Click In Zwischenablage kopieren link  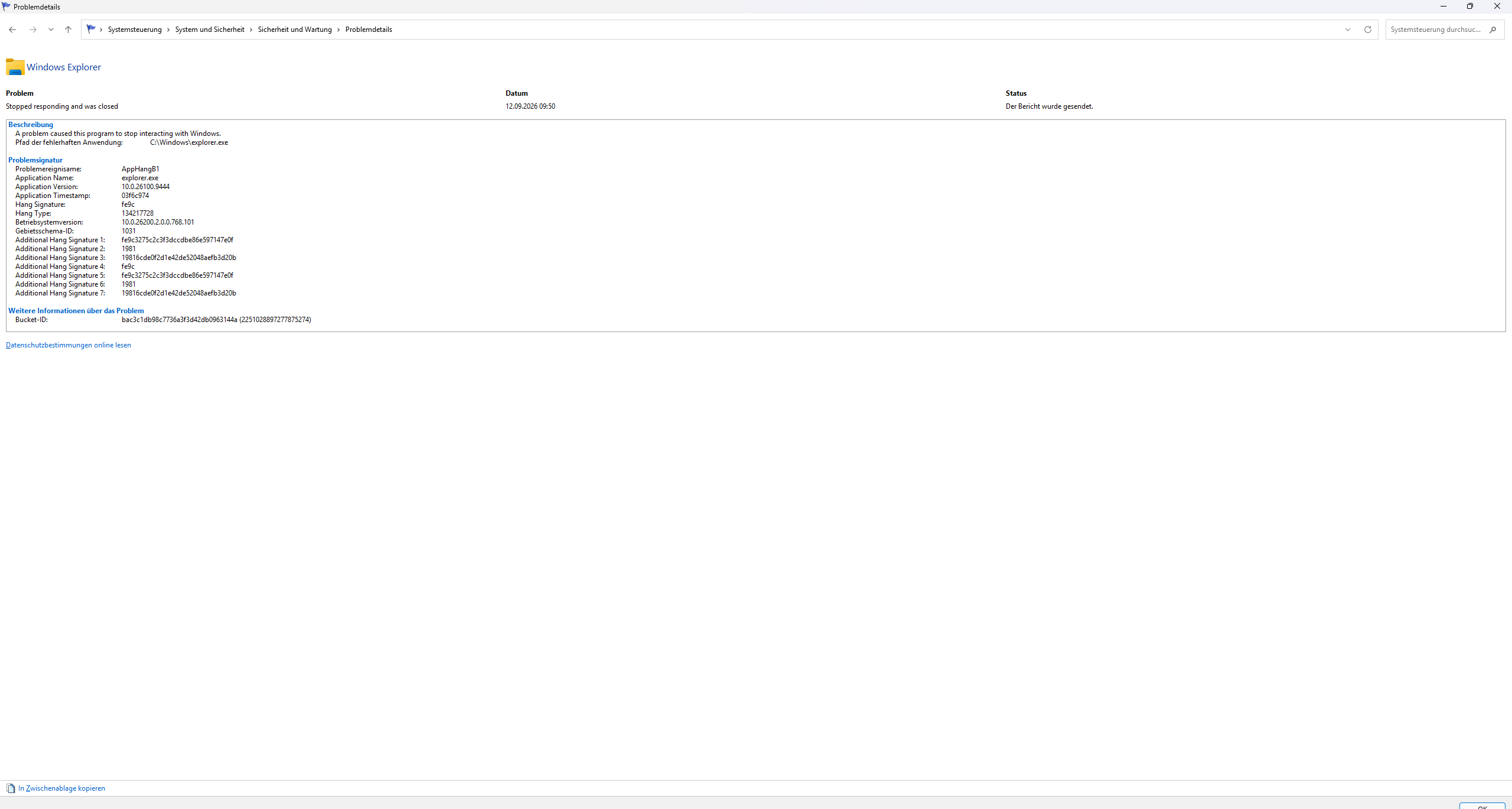[x=61, y=788]
